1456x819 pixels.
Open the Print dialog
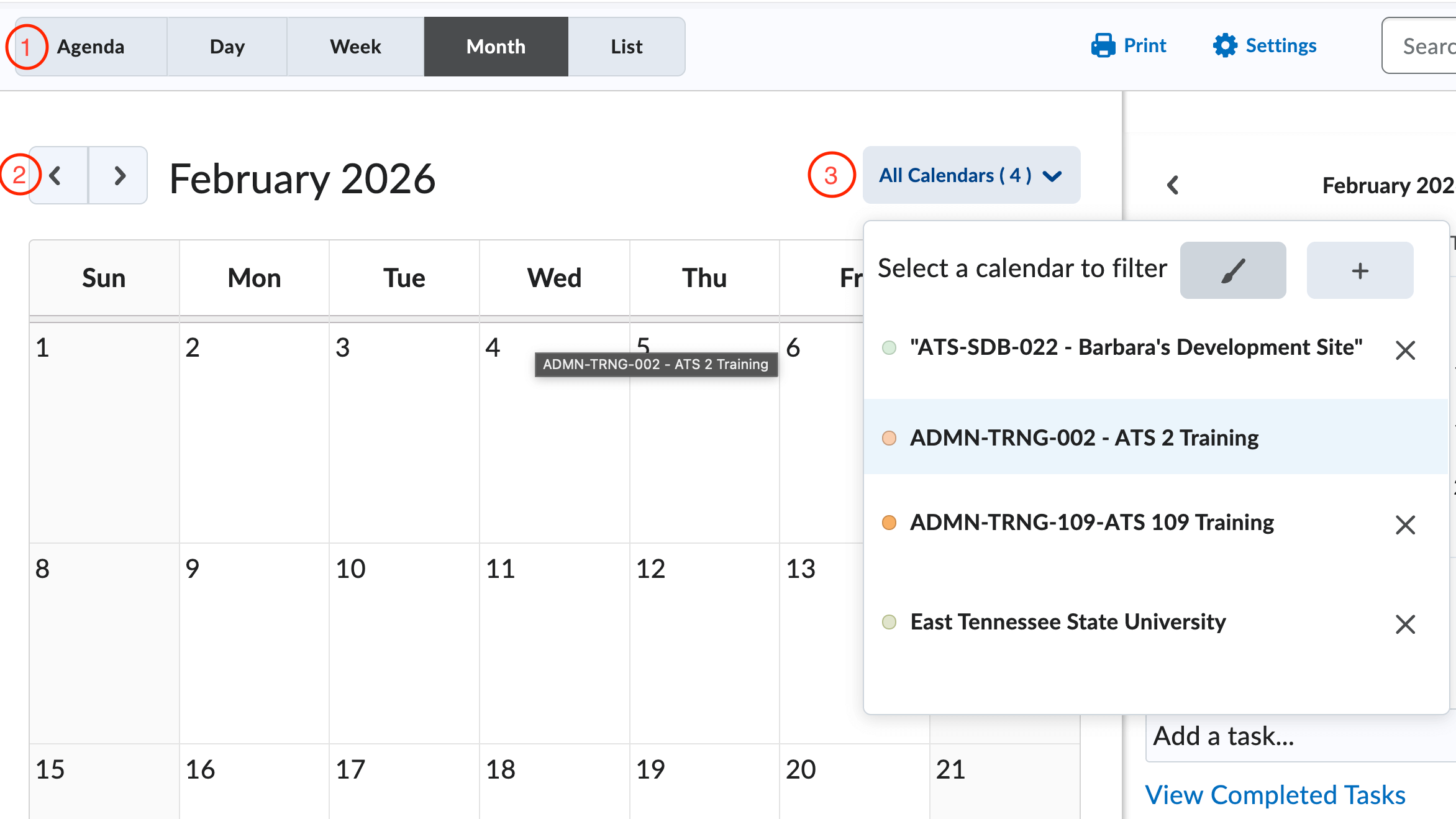(x=1129, y=45)
